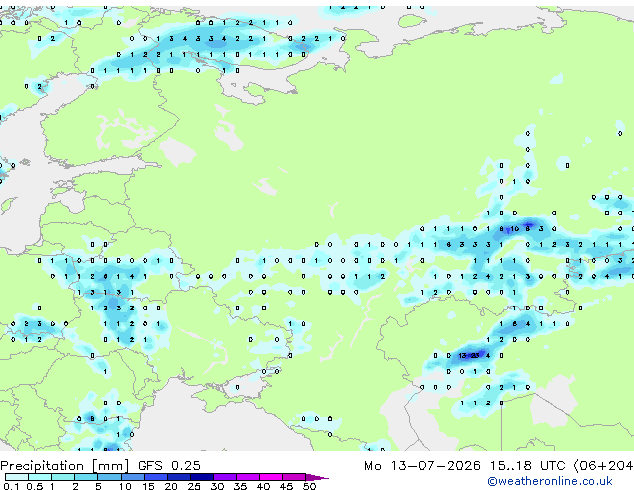
Task: Select the 5–10 mm legend color swatch
Action: coord(109,477)
